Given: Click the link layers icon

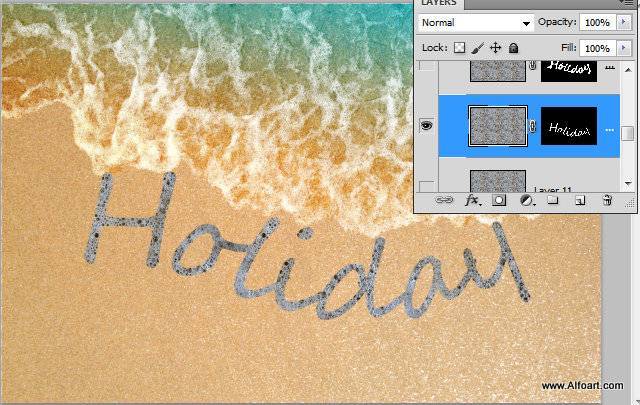Looking at the screenshot, I should (446, 201).
